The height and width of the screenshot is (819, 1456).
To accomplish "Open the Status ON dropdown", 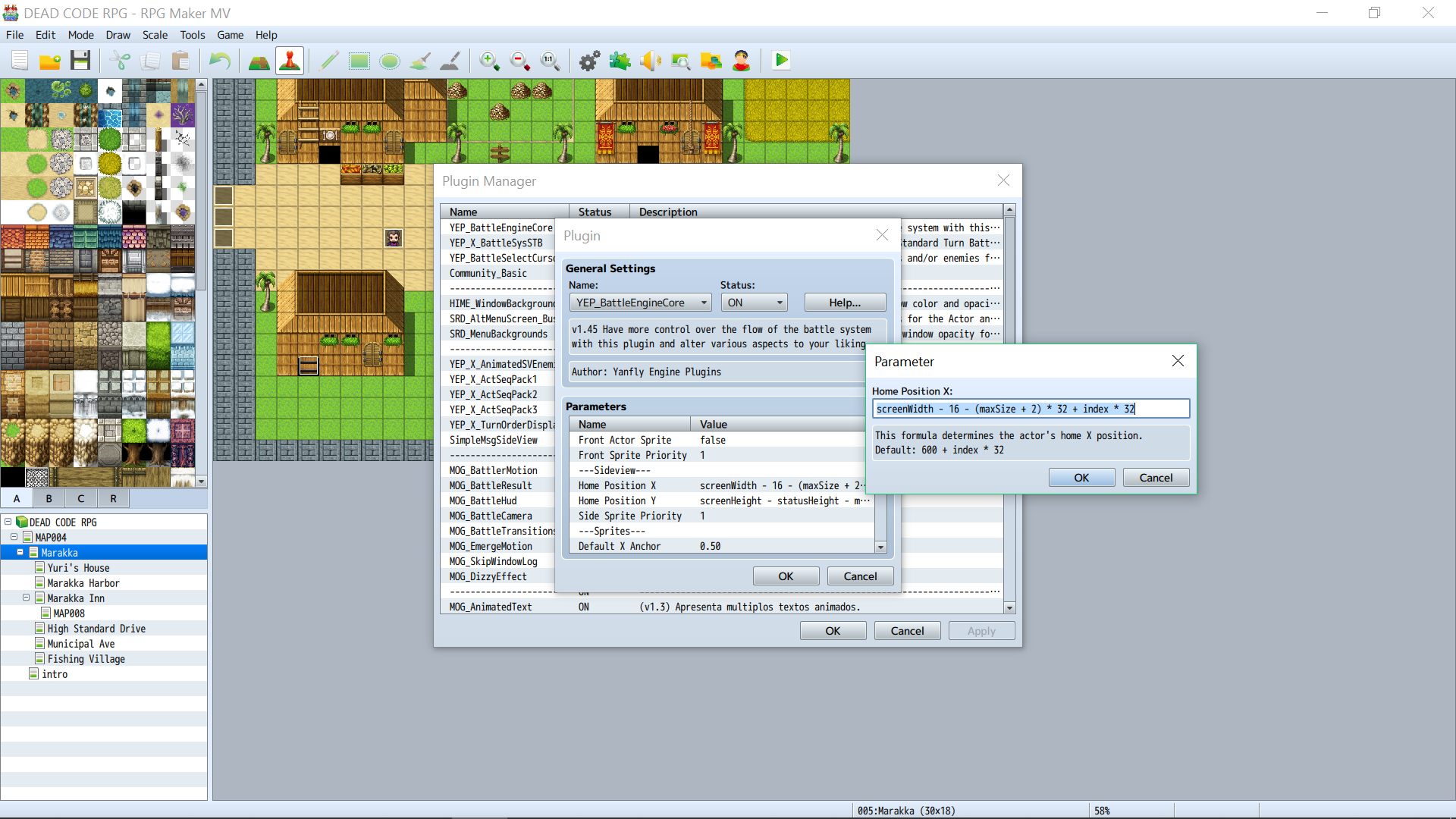I will (754, 303).
